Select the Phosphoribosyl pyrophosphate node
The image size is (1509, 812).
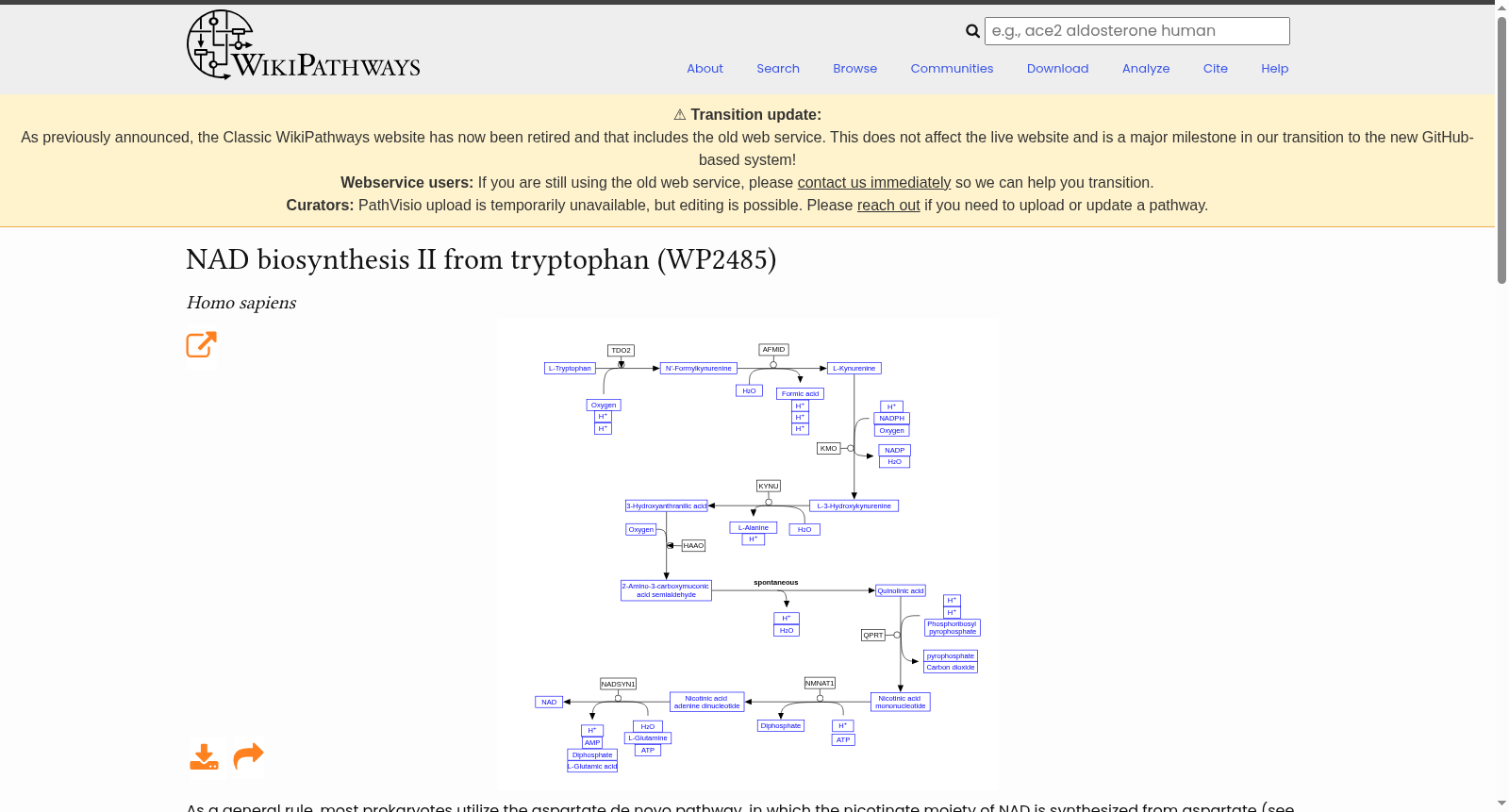(952, 628)
